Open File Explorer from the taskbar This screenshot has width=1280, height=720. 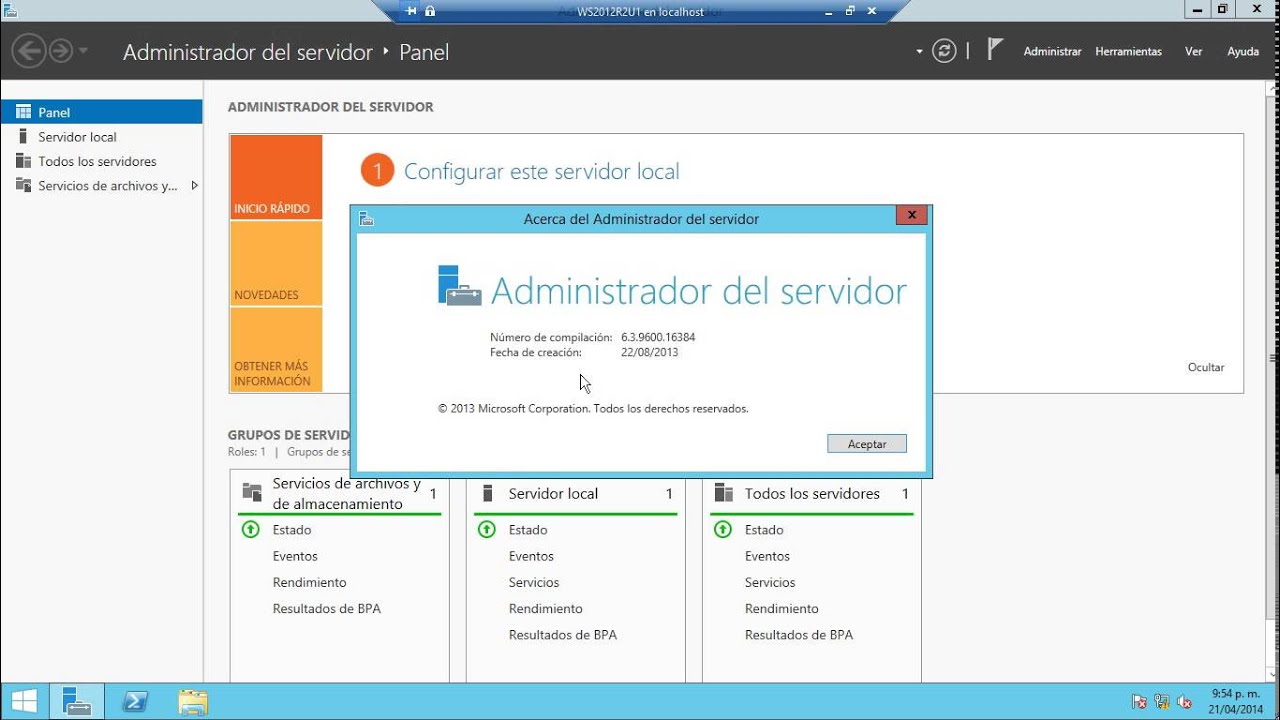pos(193,701)
